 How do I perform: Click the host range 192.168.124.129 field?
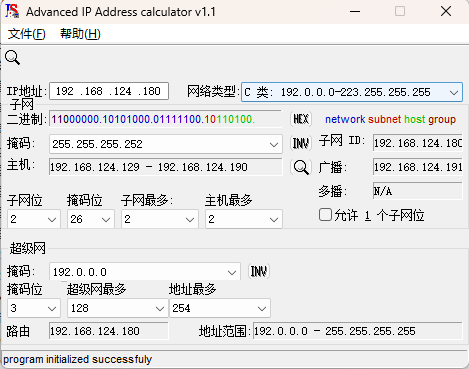point(165,167)
